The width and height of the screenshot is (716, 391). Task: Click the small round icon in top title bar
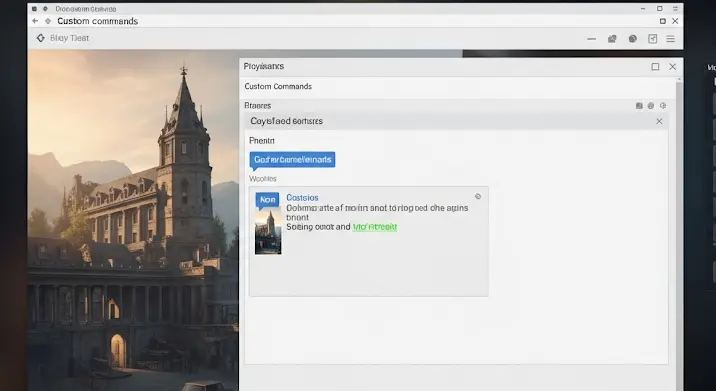45,9
